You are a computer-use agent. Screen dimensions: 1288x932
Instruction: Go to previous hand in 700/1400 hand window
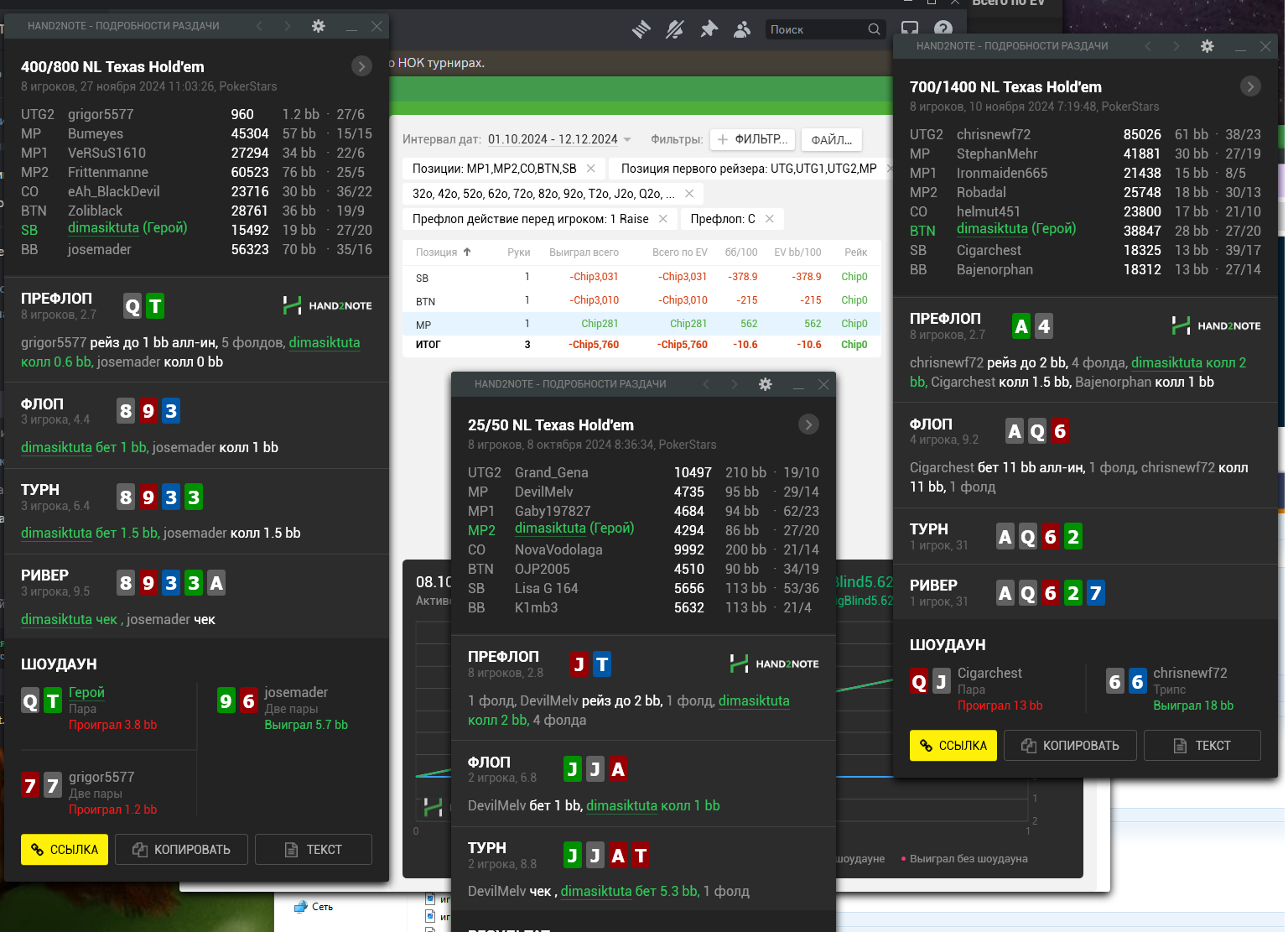point(1148,46)
